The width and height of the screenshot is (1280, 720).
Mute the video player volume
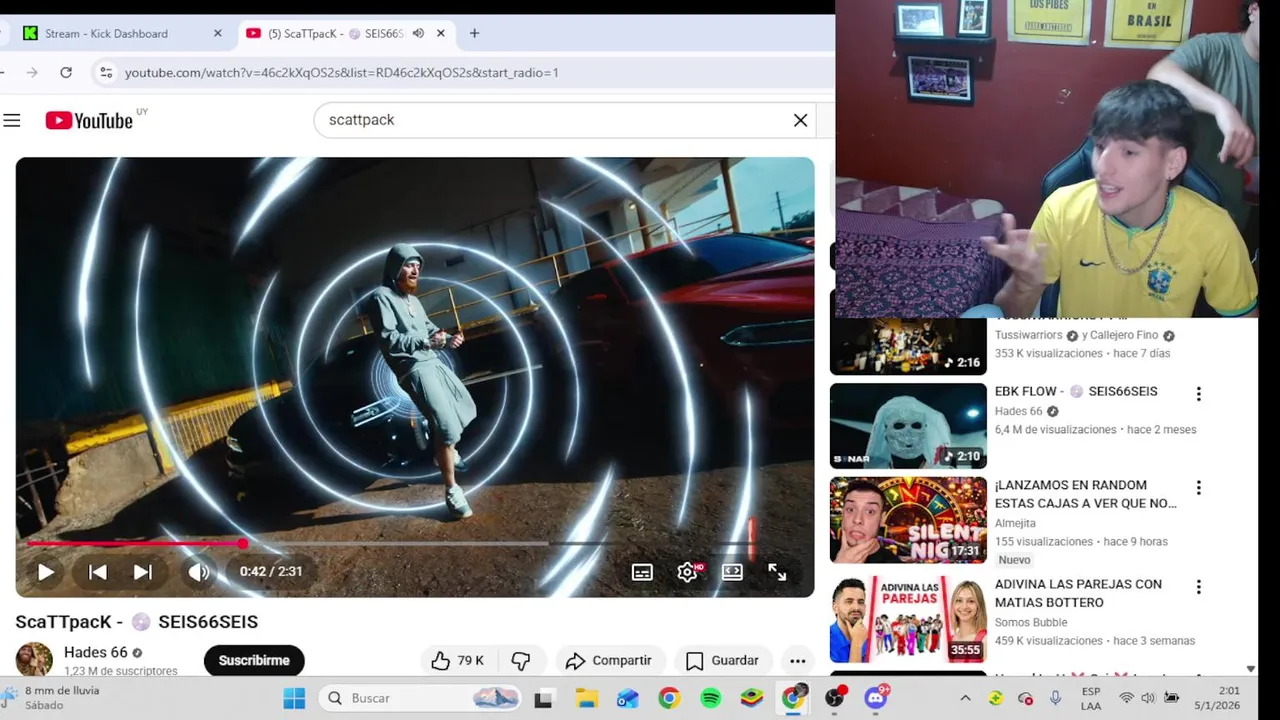(199, 572)
